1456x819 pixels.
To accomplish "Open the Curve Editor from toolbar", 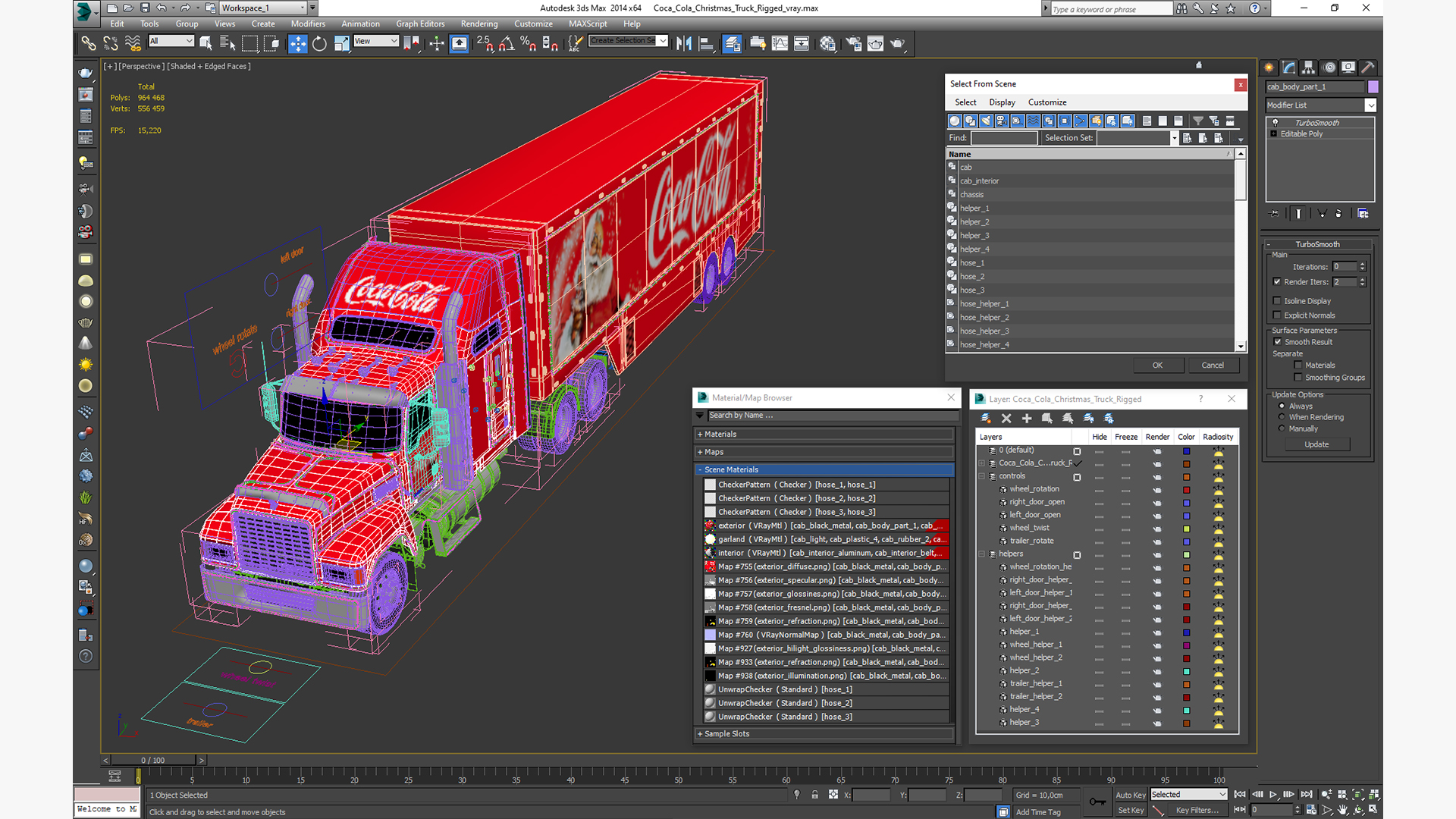I will [x=780, y=44].
